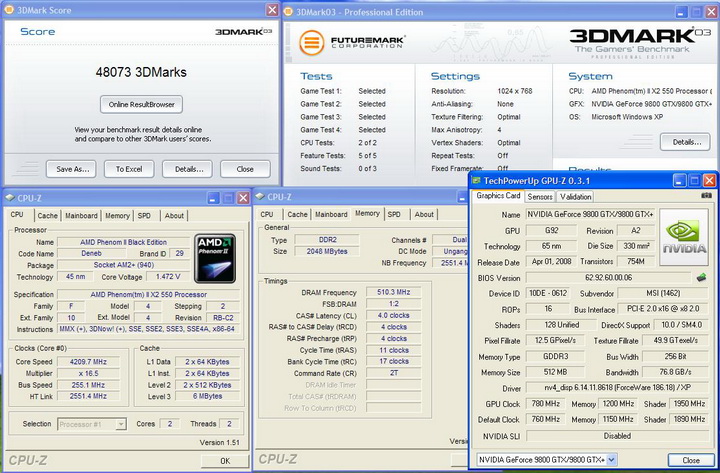Switch to the Sensors tab in GPU-Z
Image resolution: width=720 pixels, height=473 pixels.
click(540, 197)
